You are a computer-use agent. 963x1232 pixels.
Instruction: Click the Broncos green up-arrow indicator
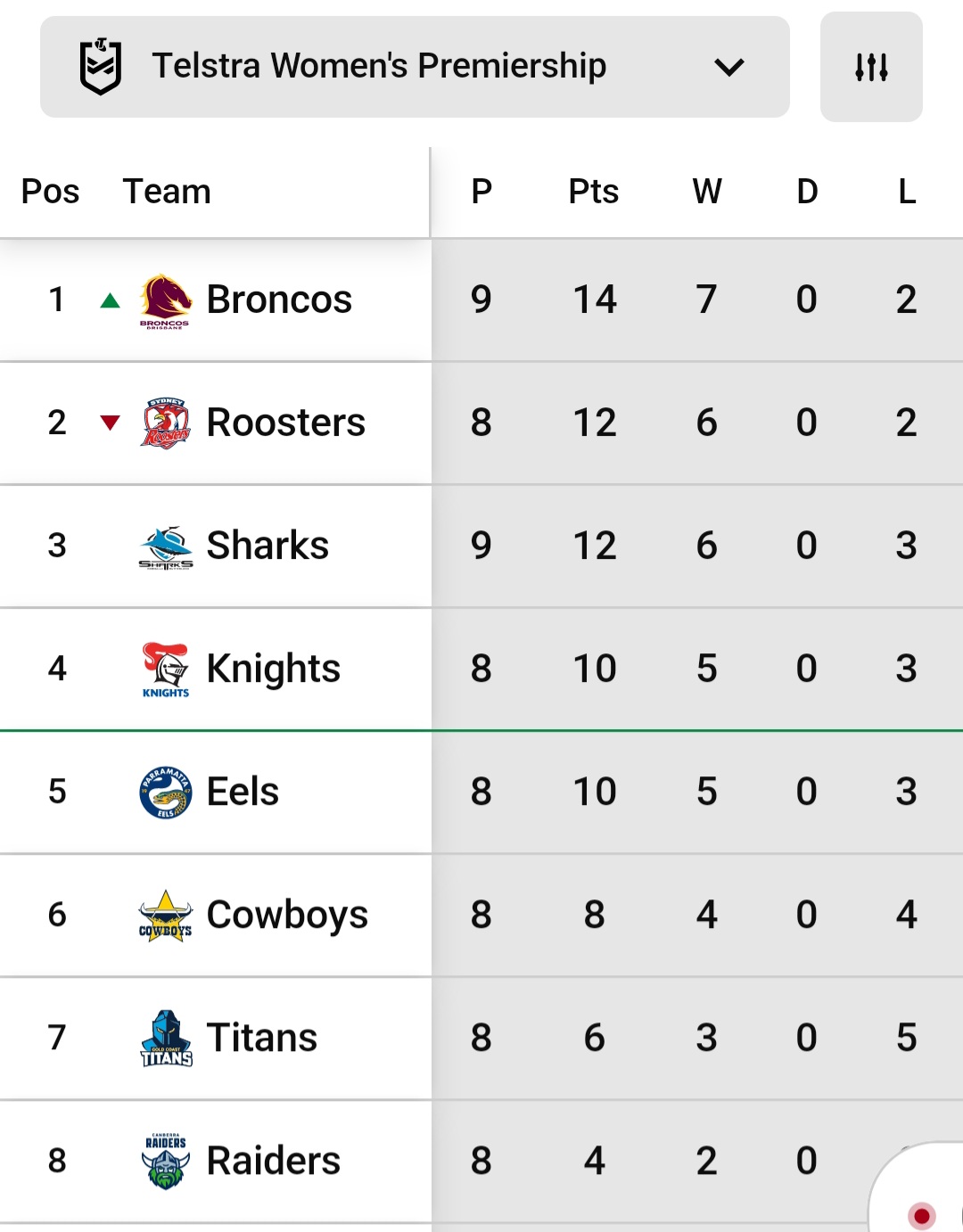coord(110,300)
